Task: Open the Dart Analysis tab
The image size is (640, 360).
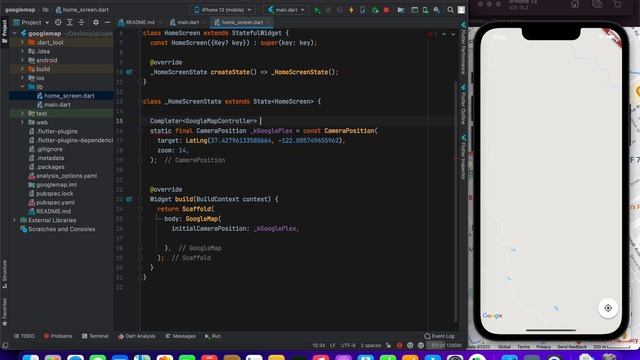Action: point(137,336)
